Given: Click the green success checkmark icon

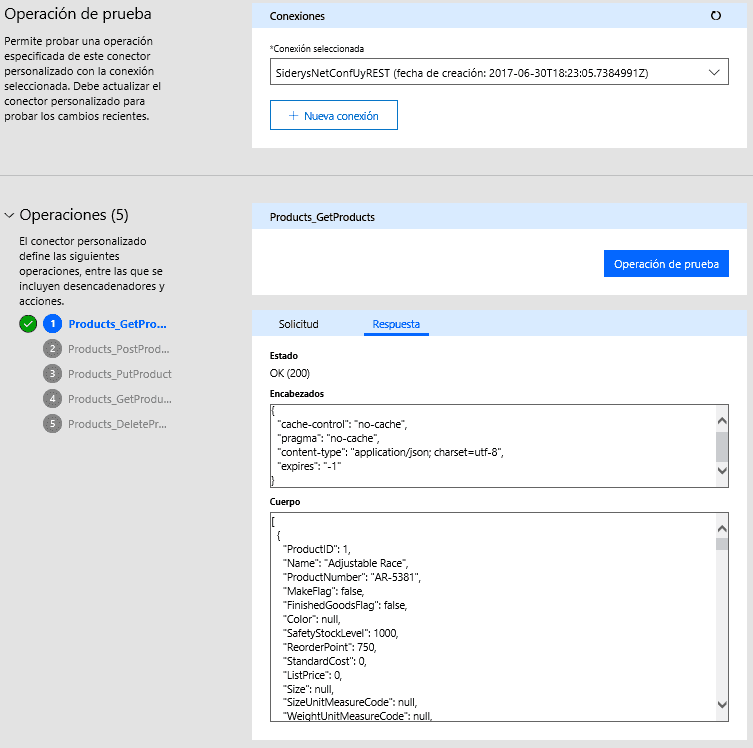Looking at the screenshot, I should pos(28,324).
